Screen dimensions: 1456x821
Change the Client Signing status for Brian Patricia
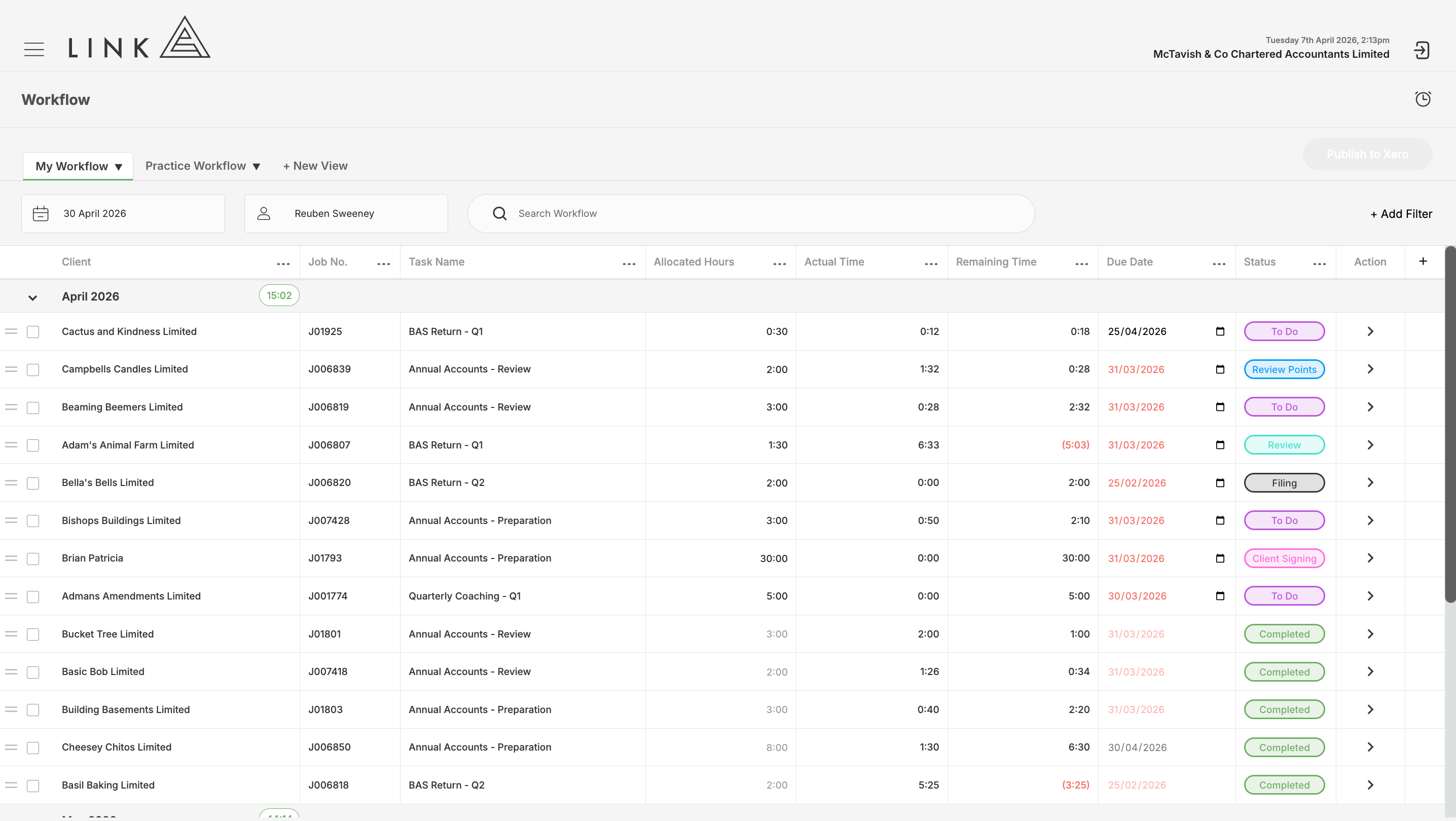click(x=1284, y=558)
